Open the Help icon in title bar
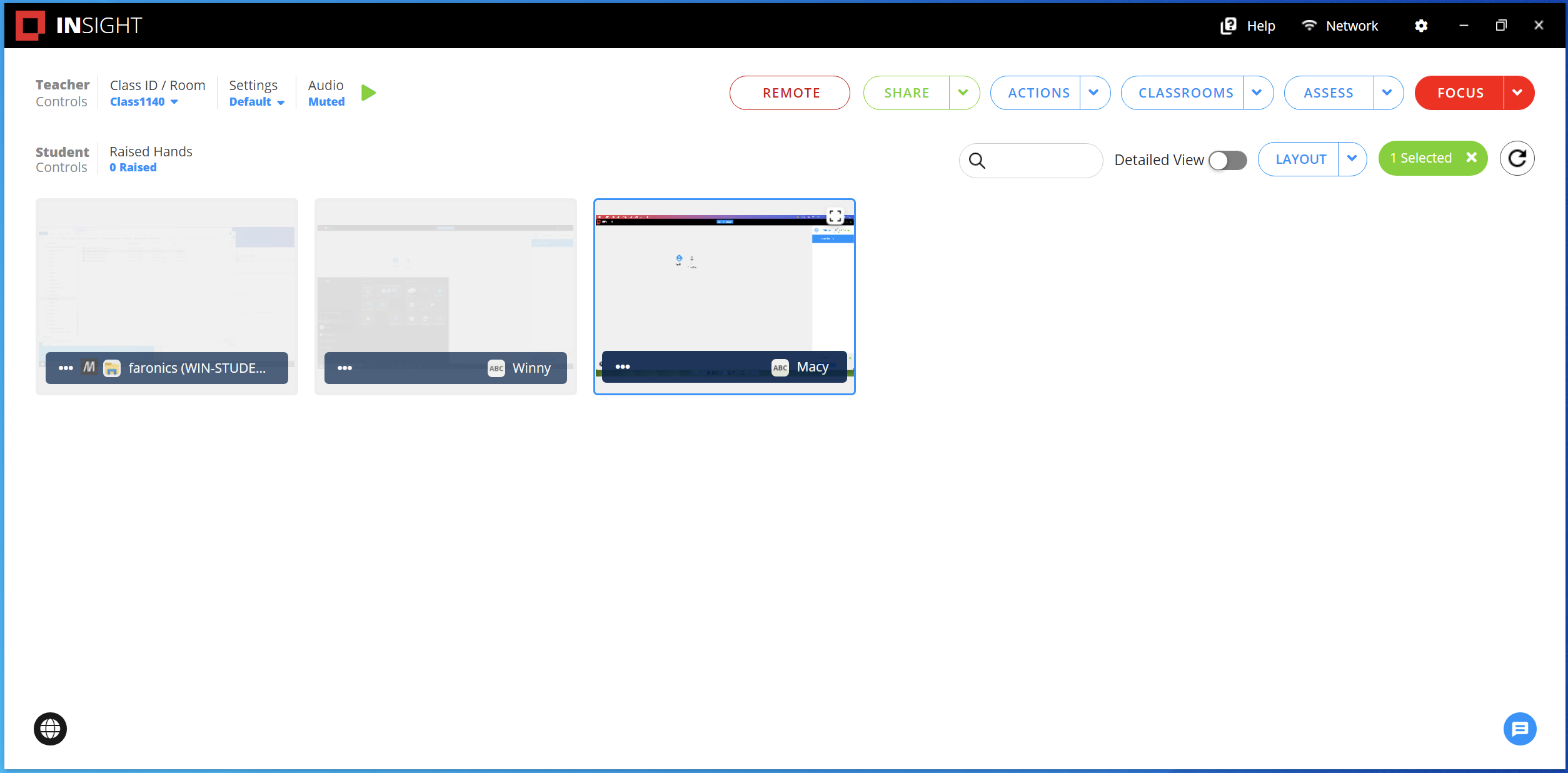Image resolution: width=1568 pixels, height=773 pixels. (x=1229, y=26)
